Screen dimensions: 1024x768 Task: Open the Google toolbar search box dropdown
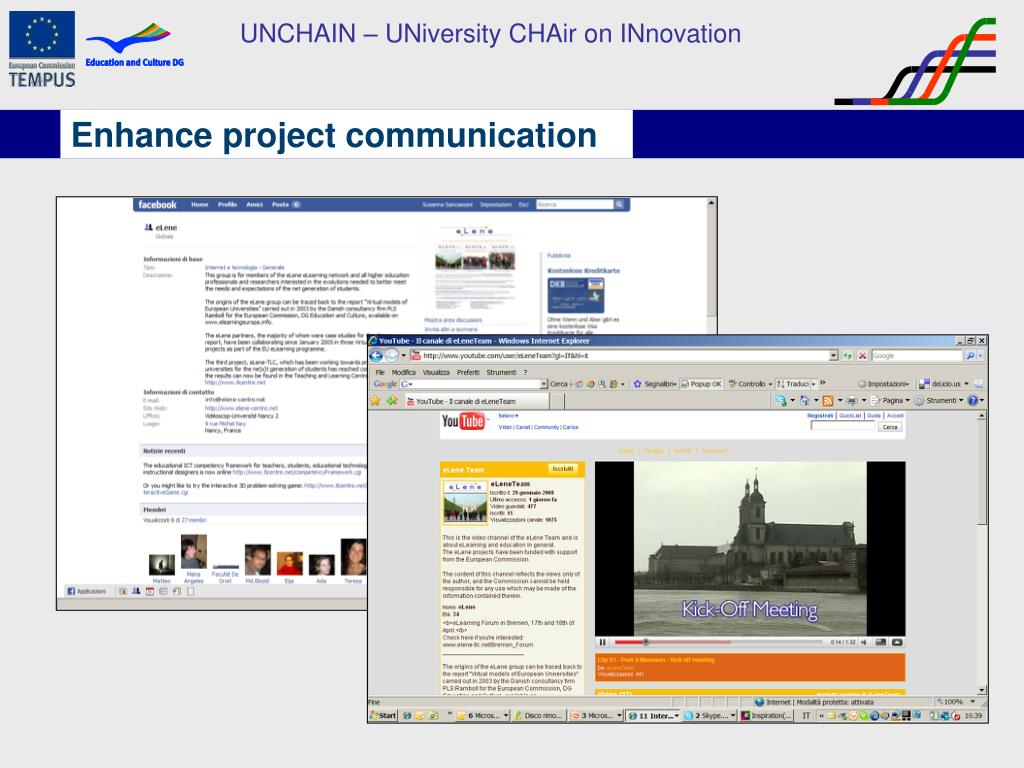coord(543,384)
